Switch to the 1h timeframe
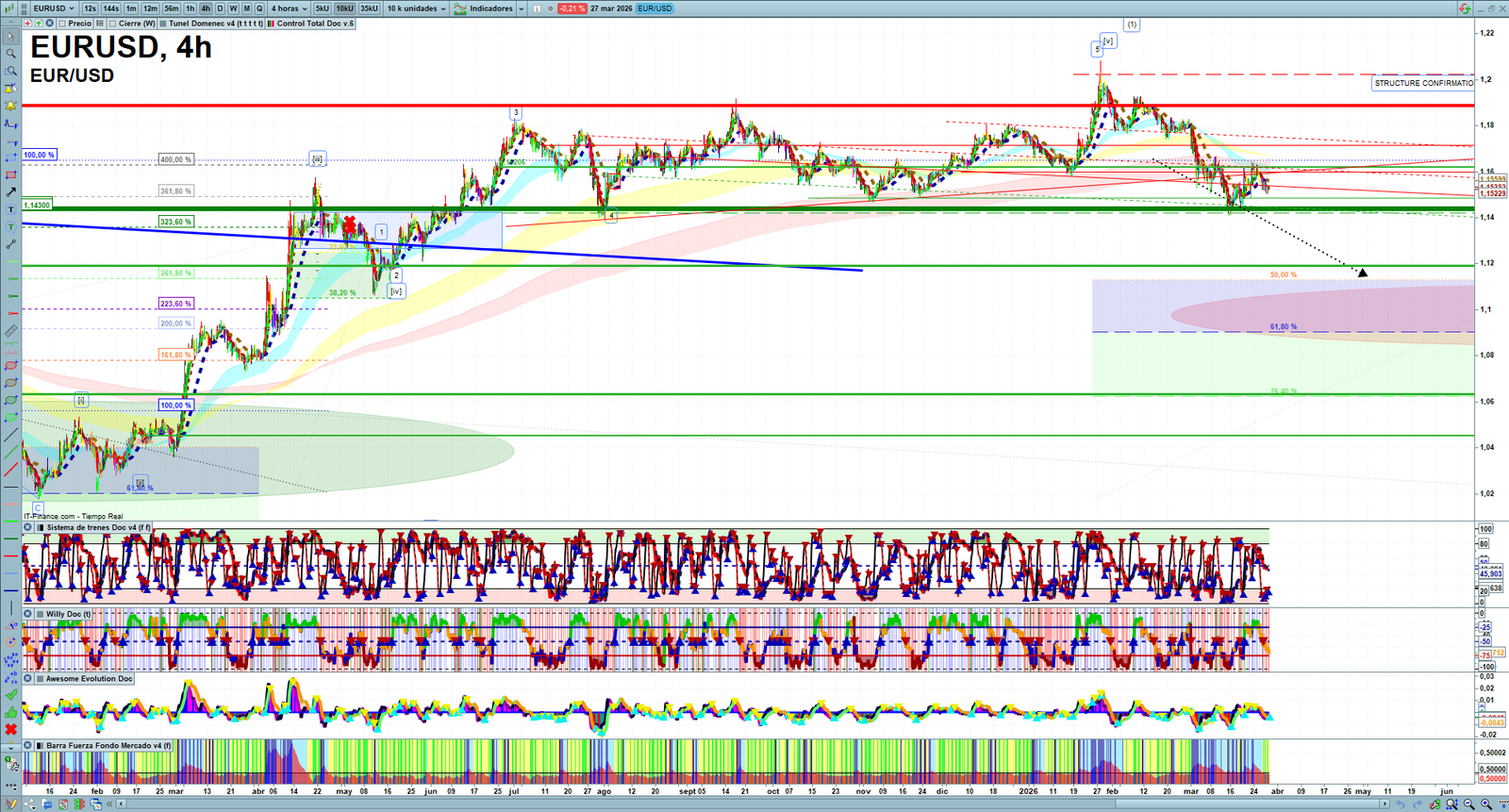Image resolution: width=1509 pixels, height=812 pixels. 191,8
